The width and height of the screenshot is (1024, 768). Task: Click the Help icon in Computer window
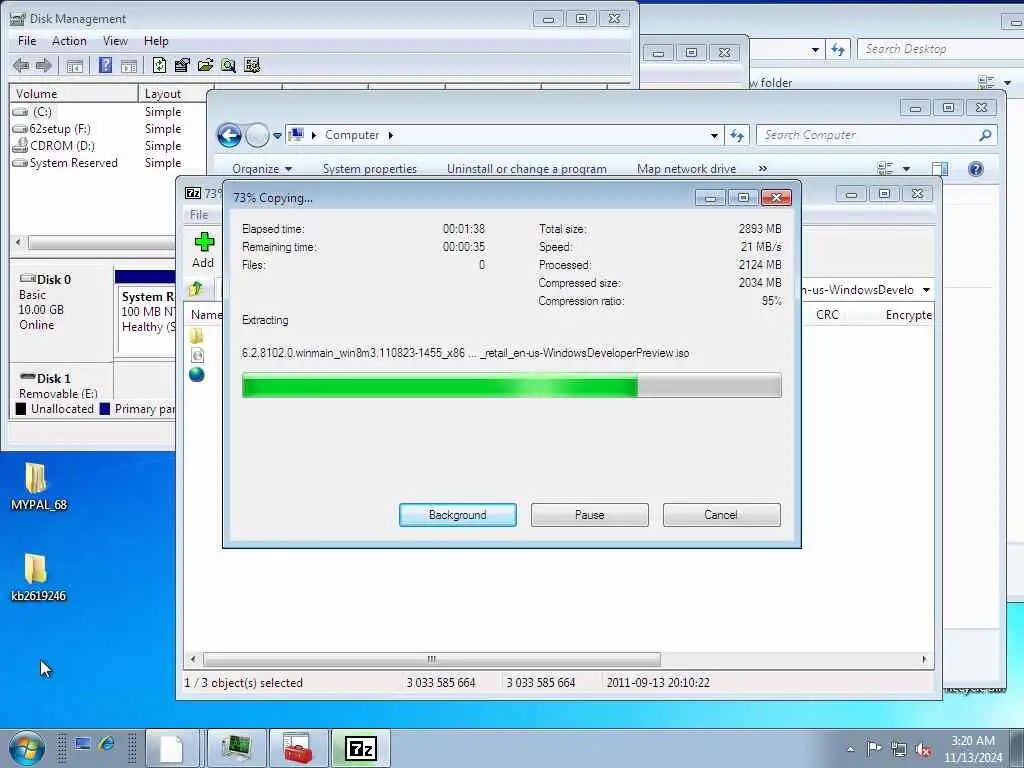coord(976,169)
